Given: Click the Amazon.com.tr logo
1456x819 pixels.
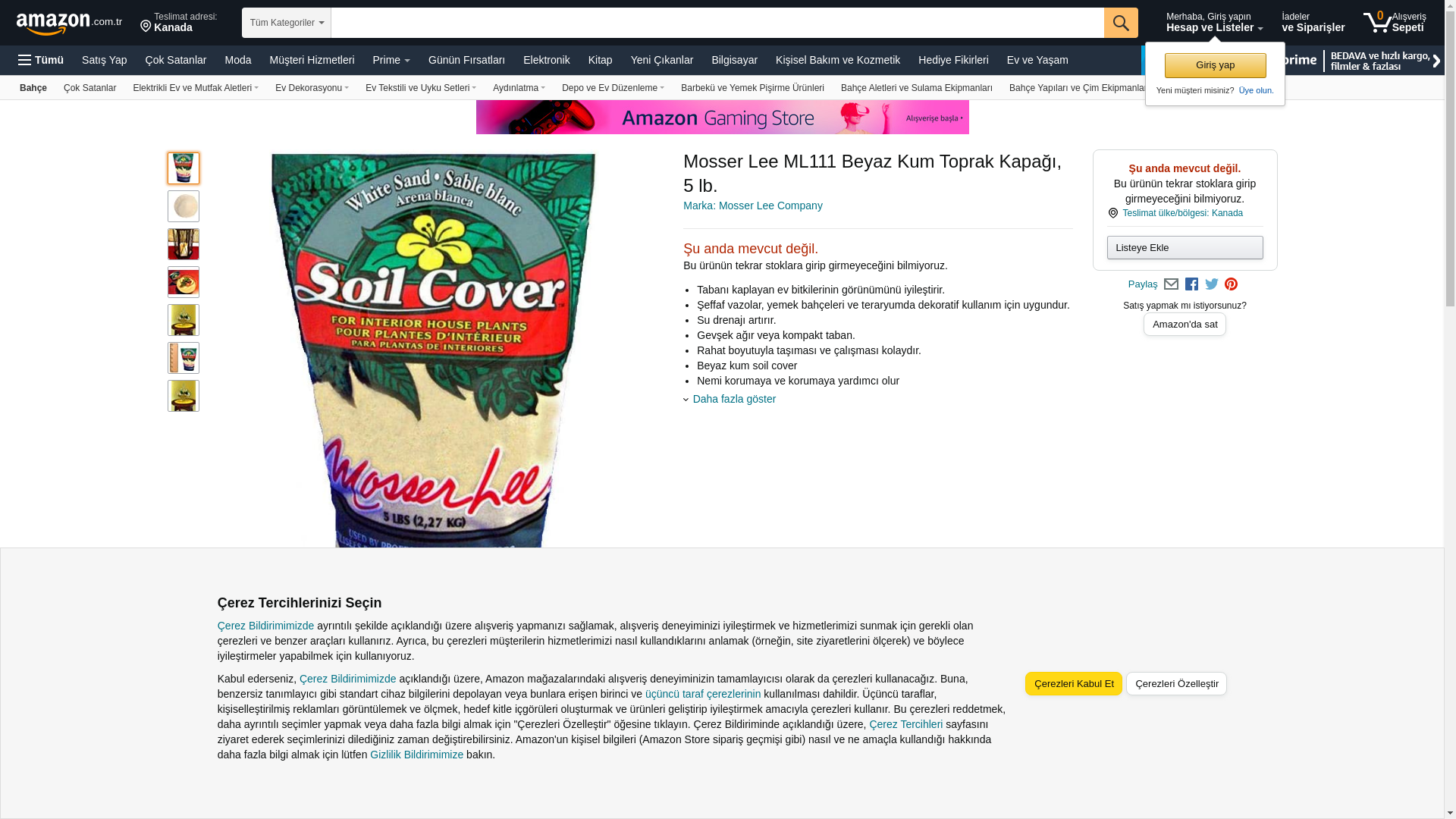Looking at the screenshot, I should tap(69, 24).
